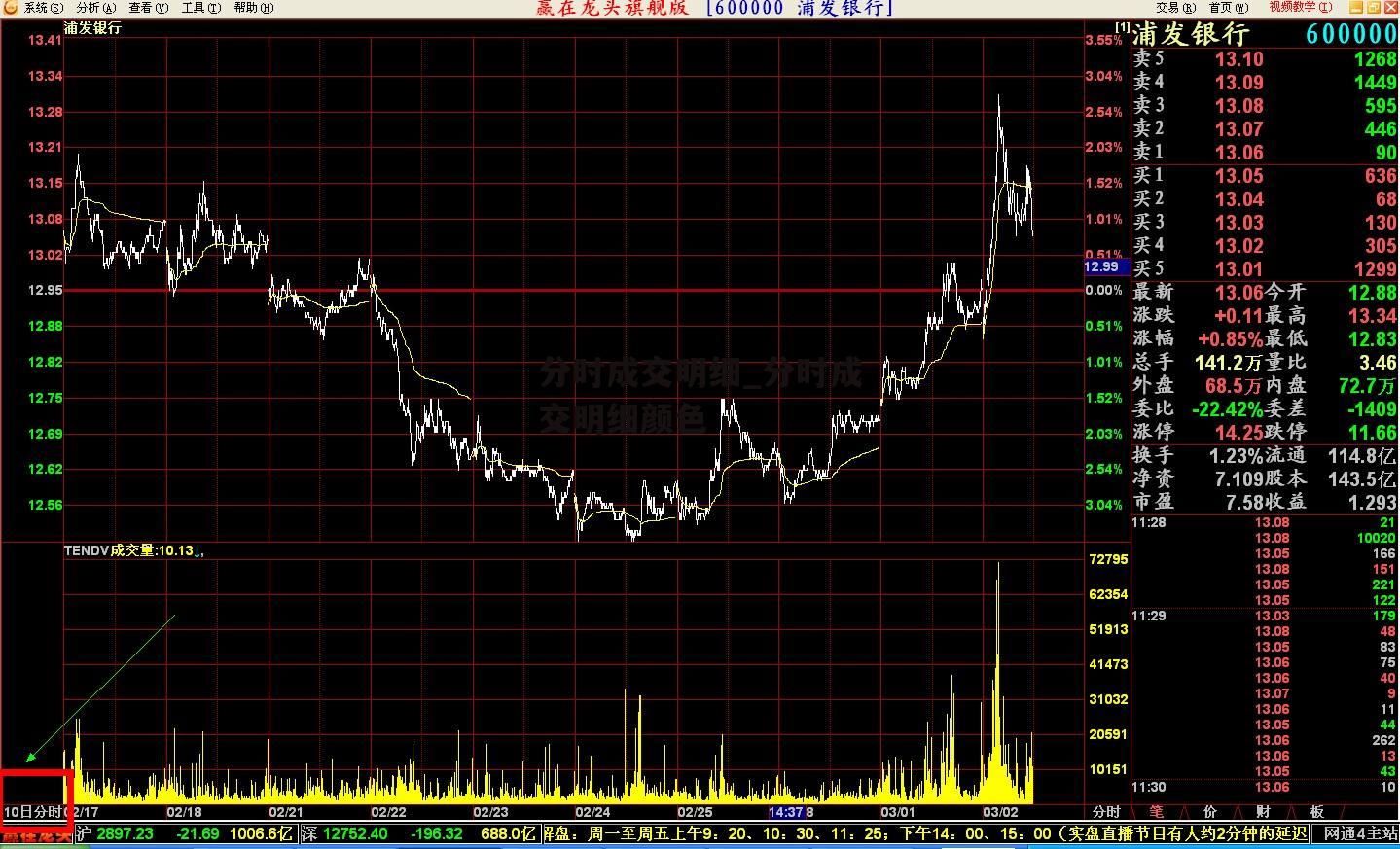The image size is (1400, 849).
Task: Click the 卖5 price 13.10
Action: pos(1238,59)
